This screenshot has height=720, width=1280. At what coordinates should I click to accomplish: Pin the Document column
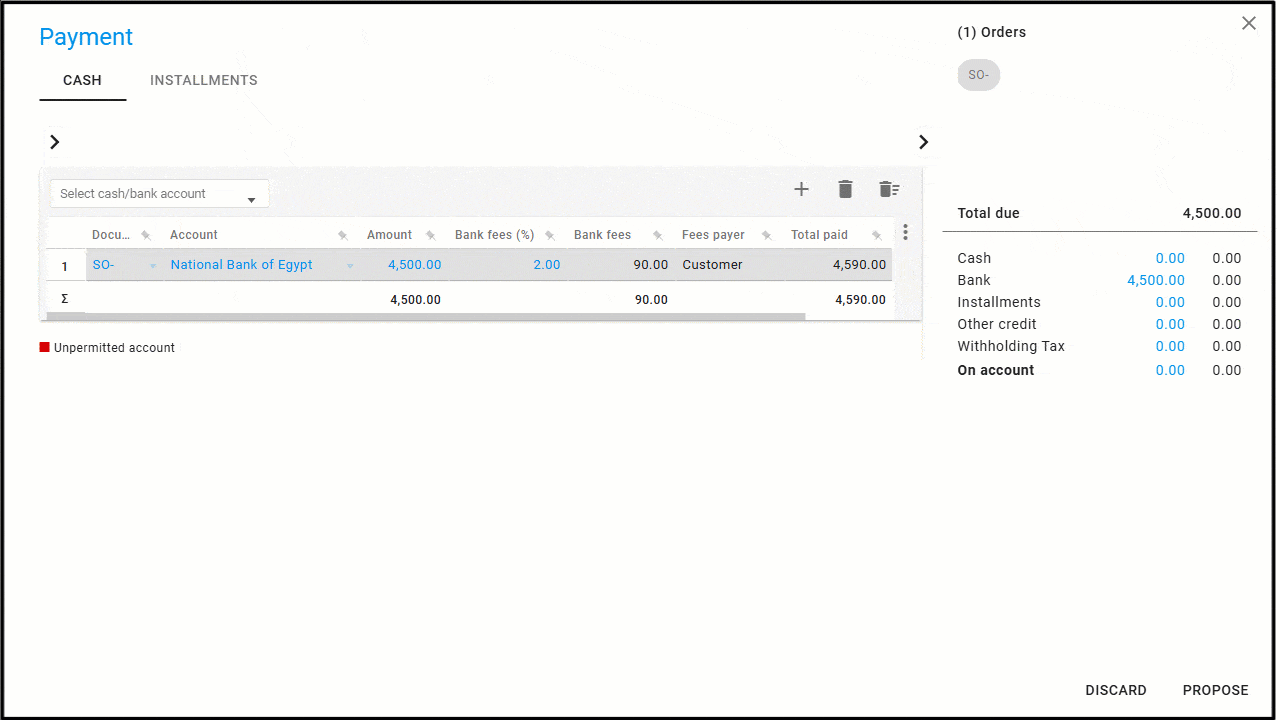(146, 236)
